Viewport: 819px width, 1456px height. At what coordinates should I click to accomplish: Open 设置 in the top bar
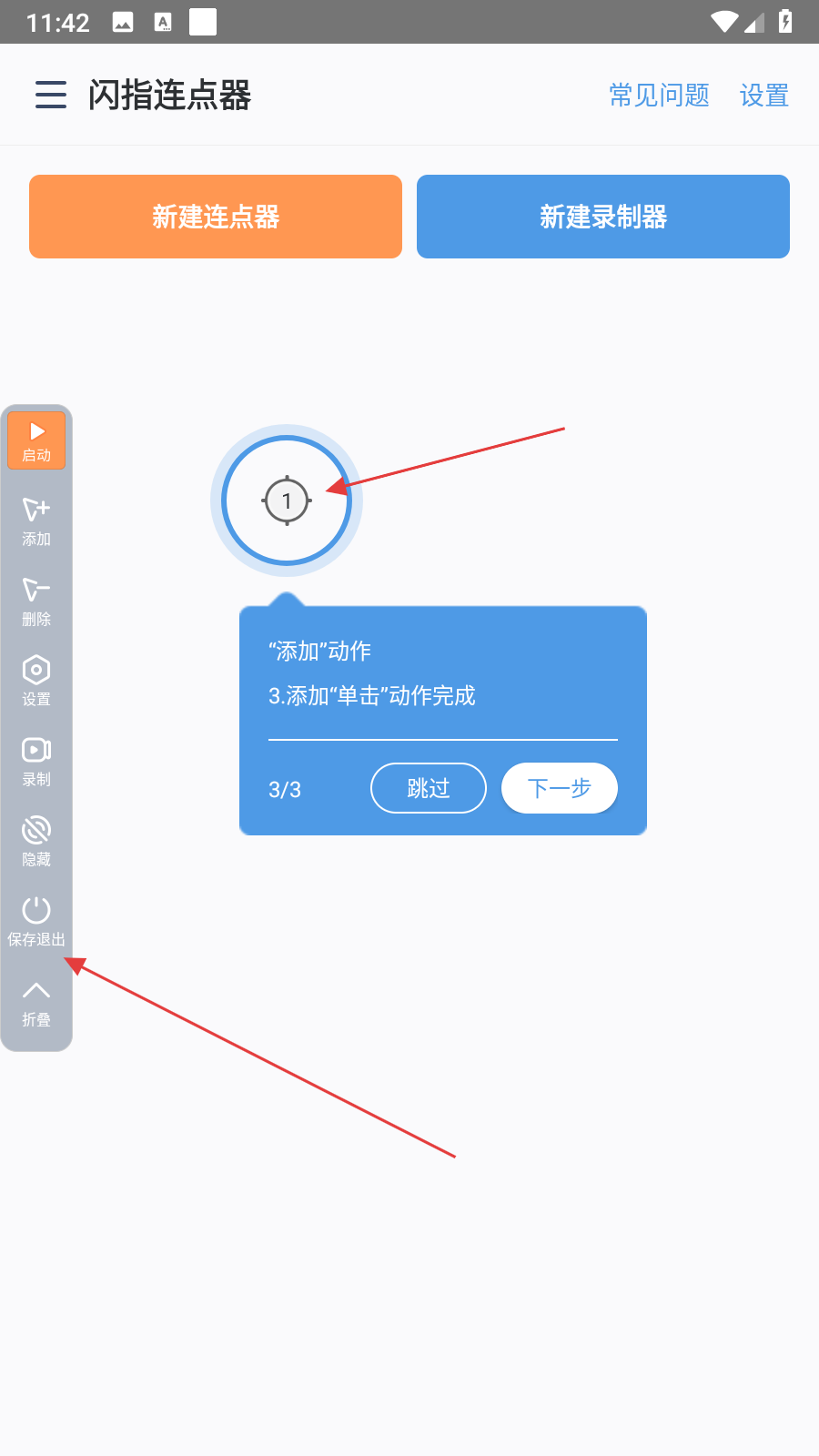764,95
